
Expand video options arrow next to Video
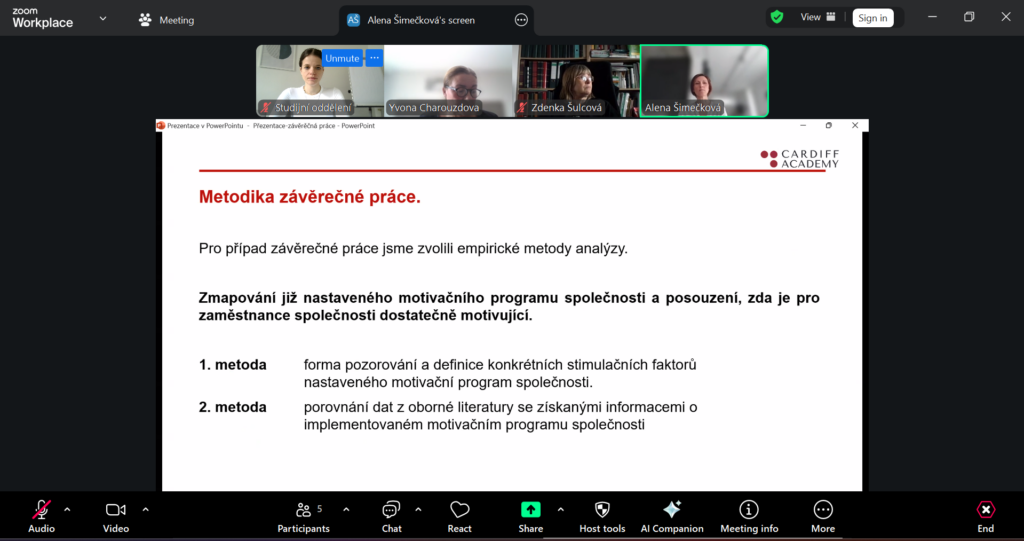click(146, 510)
